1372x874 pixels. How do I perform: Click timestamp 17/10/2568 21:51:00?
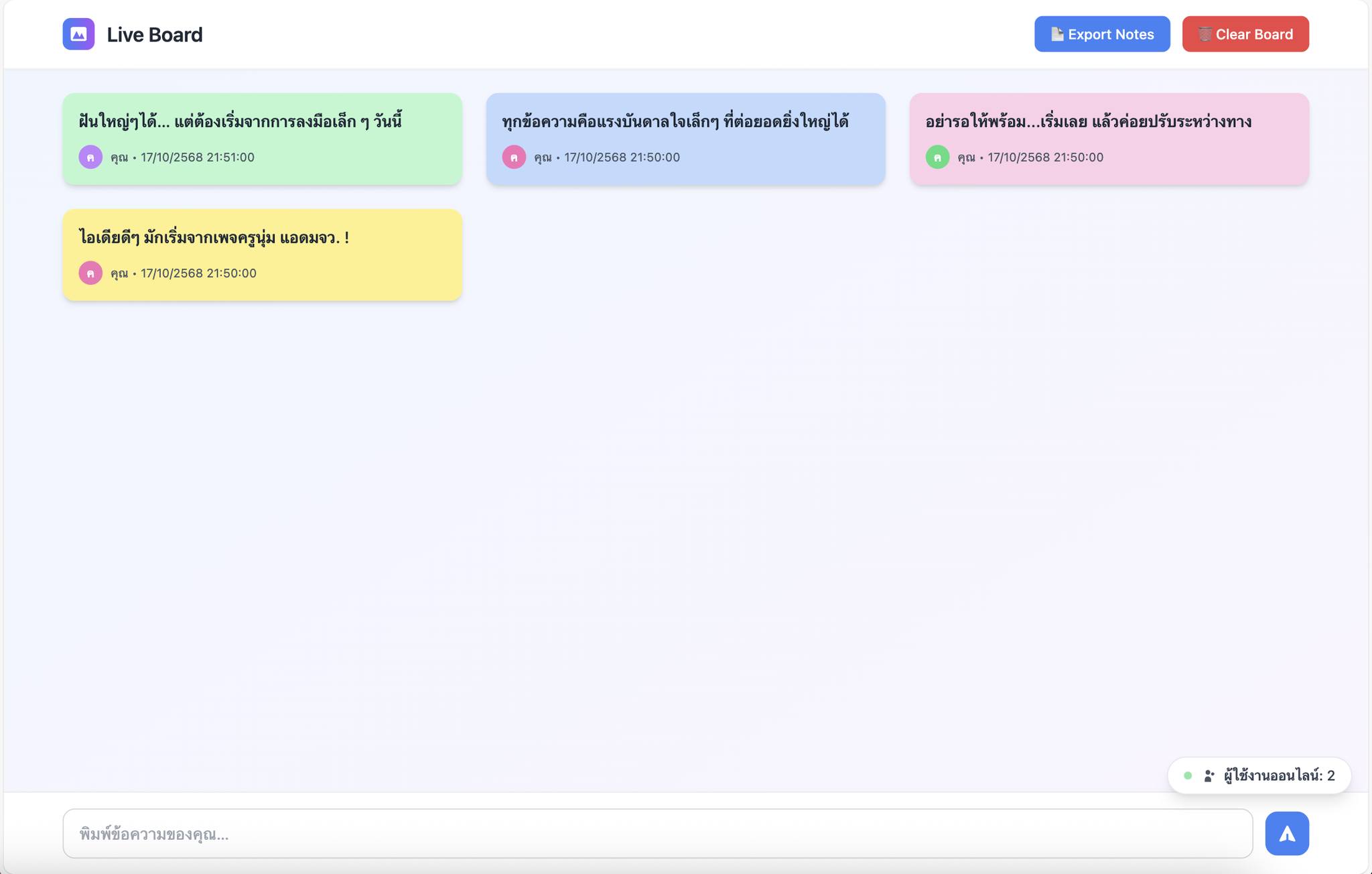[198, 157]
